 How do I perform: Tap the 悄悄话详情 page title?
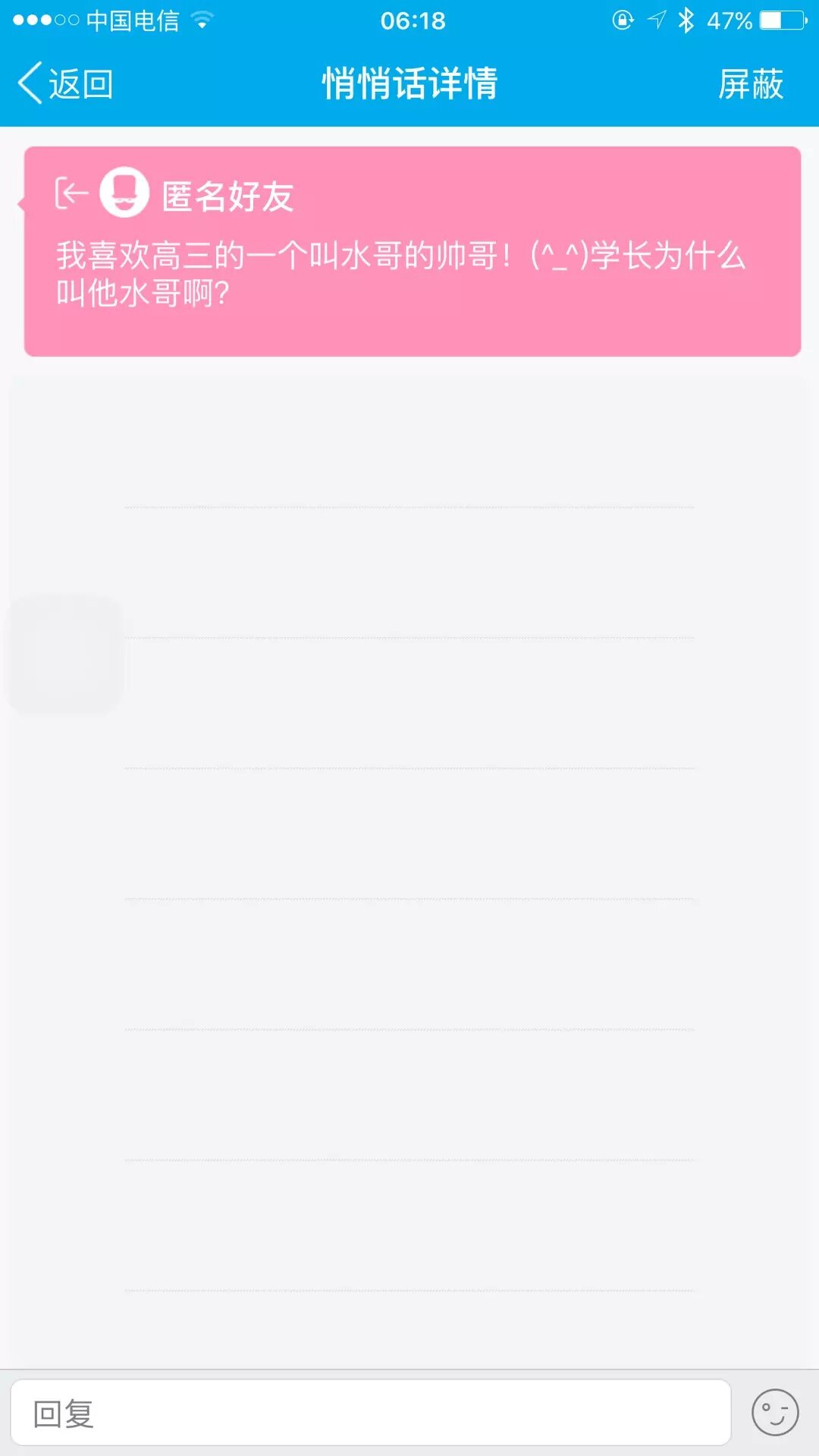point(409,83)
